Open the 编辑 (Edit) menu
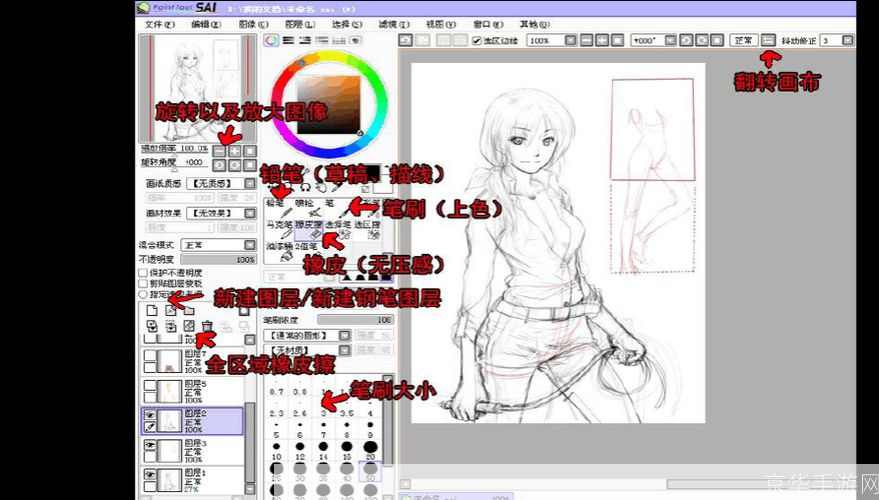The width and height of the screenshot is (879, 500). pos(206,24)
